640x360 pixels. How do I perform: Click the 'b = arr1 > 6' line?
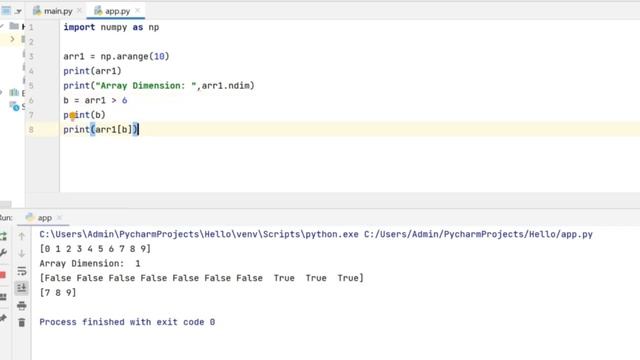coord(95,100)
